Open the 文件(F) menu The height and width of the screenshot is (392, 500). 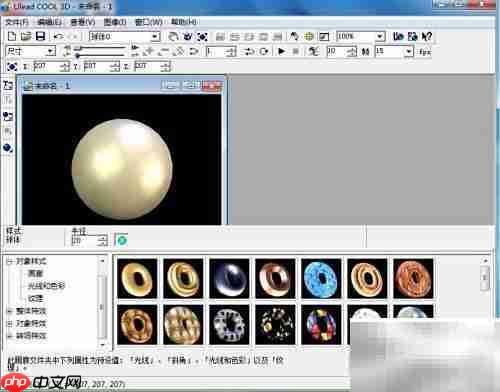pos(17,22)
